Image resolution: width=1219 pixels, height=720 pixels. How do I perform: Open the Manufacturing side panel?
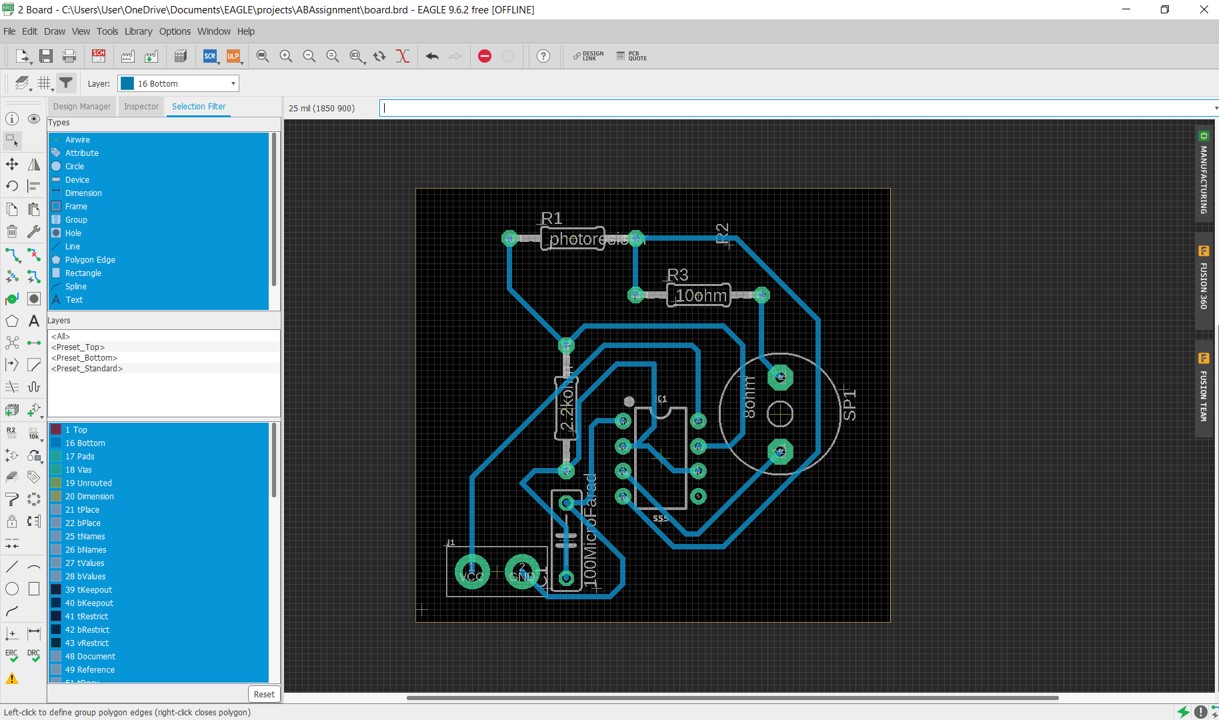coord(1204,173)
